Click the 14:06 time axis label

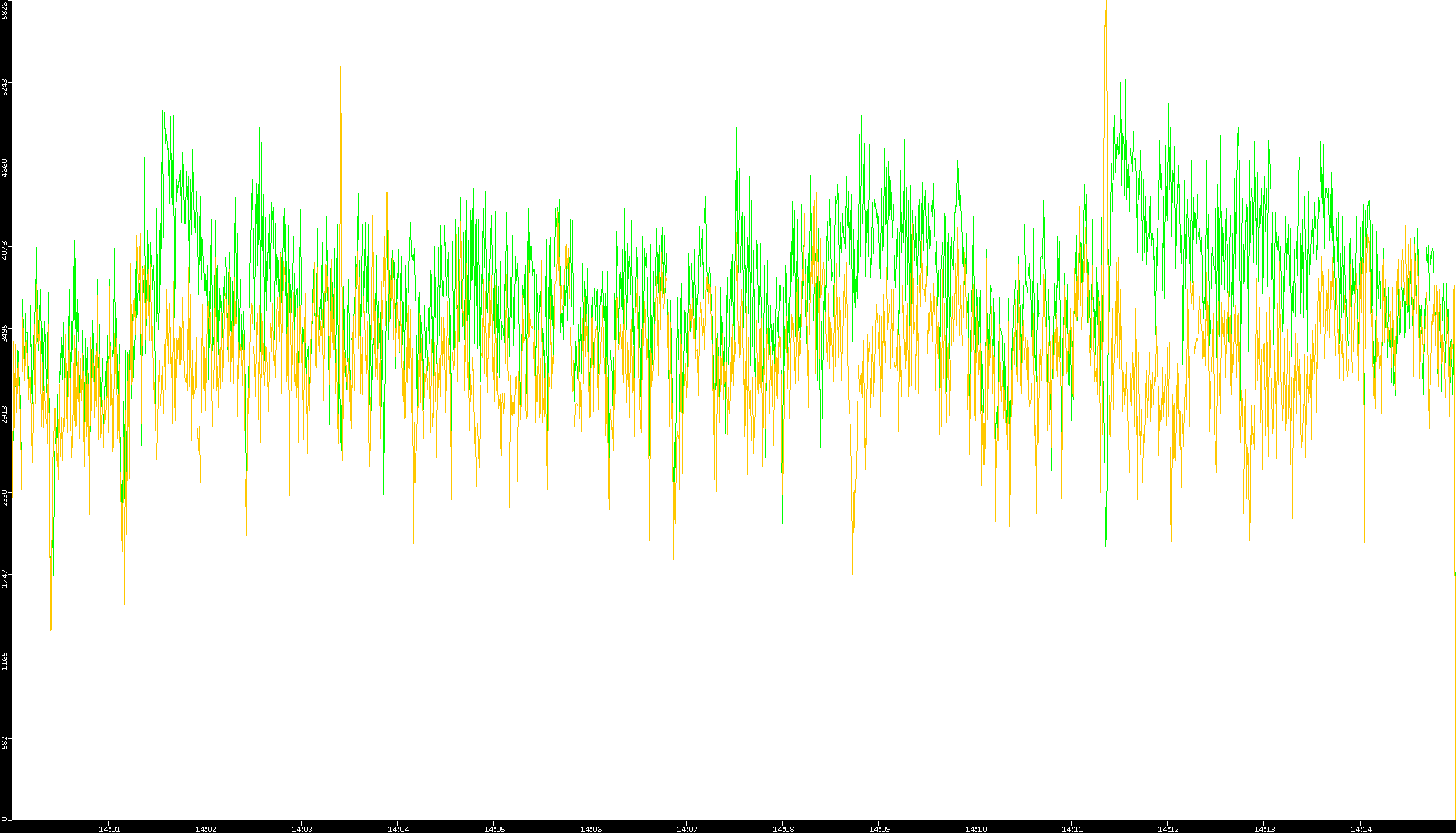590,829
